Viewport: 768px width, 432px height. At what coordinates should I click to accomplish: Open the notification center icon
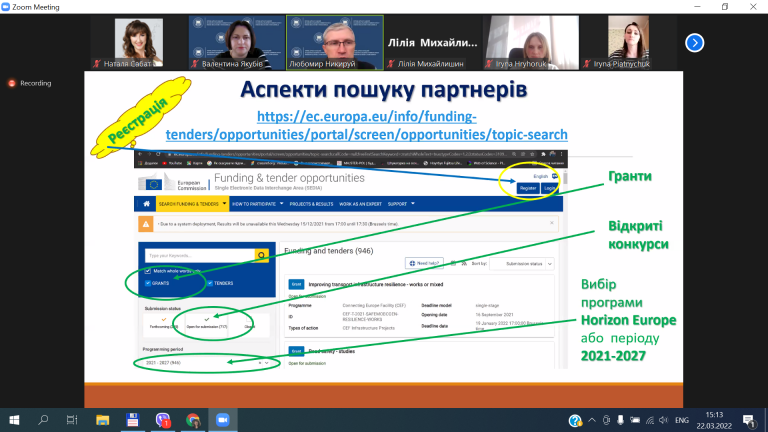click(749, 420)
